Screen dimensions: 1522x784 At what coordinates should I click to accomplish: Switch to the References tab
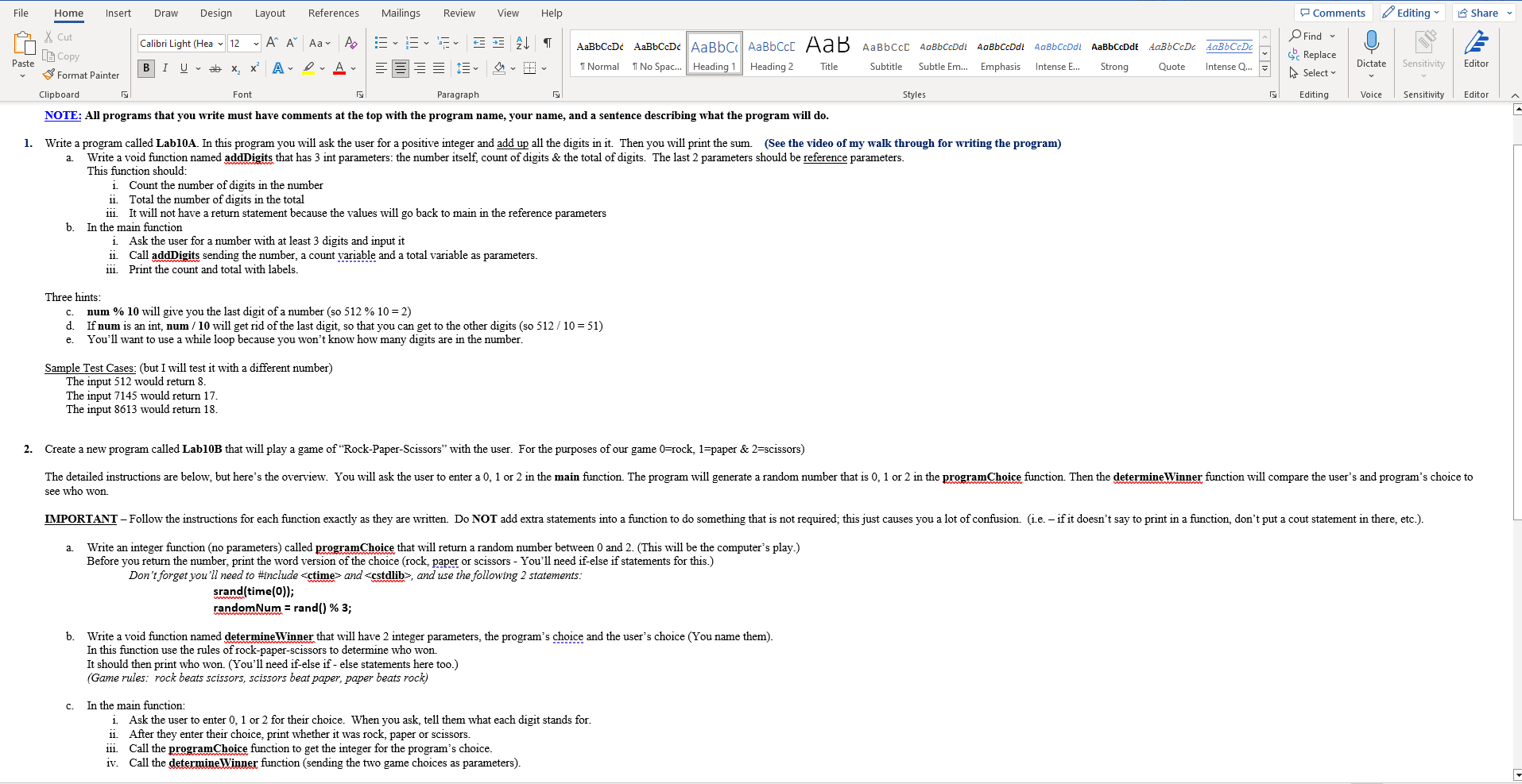333,13
